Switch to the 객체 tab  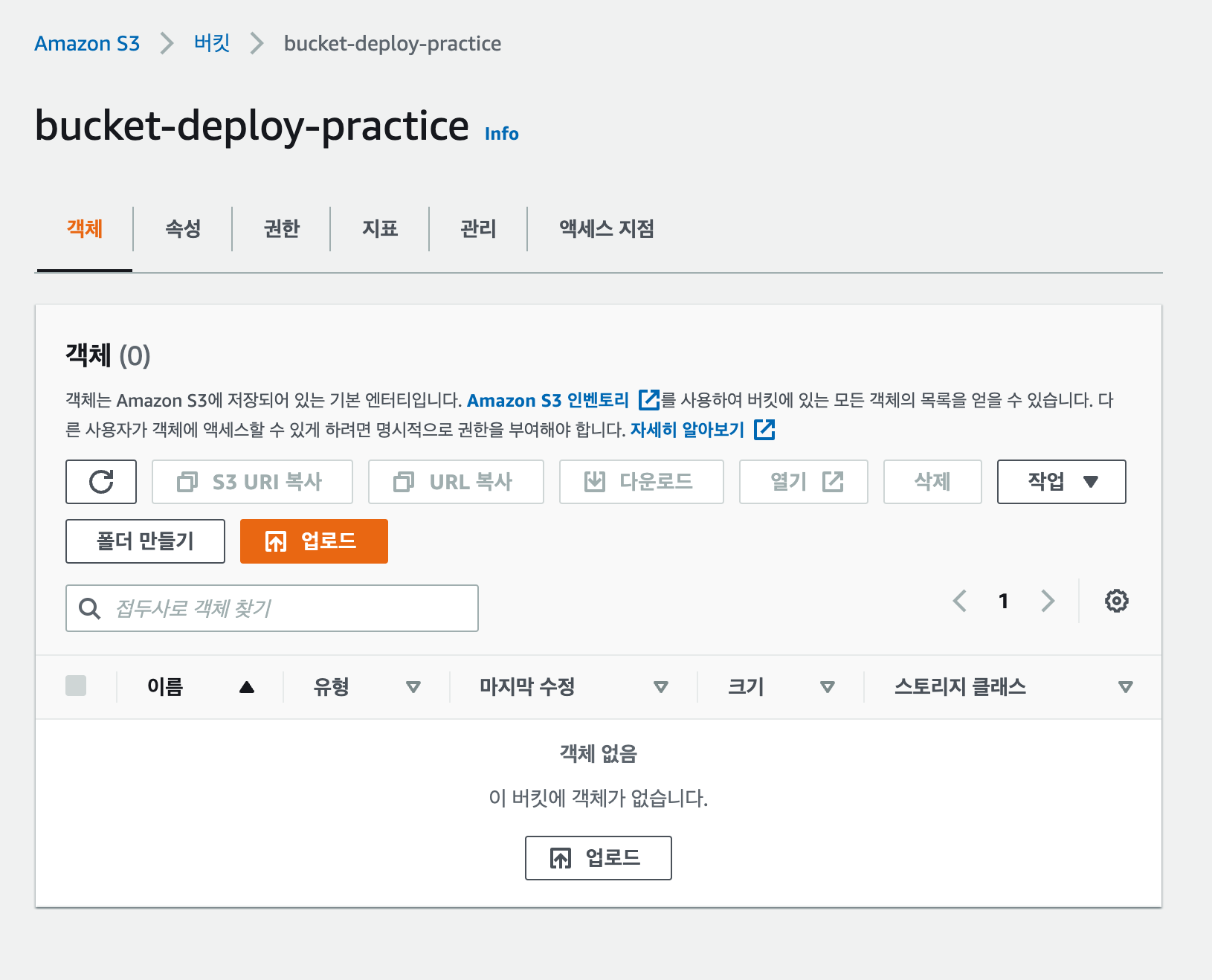click(85, 229)
